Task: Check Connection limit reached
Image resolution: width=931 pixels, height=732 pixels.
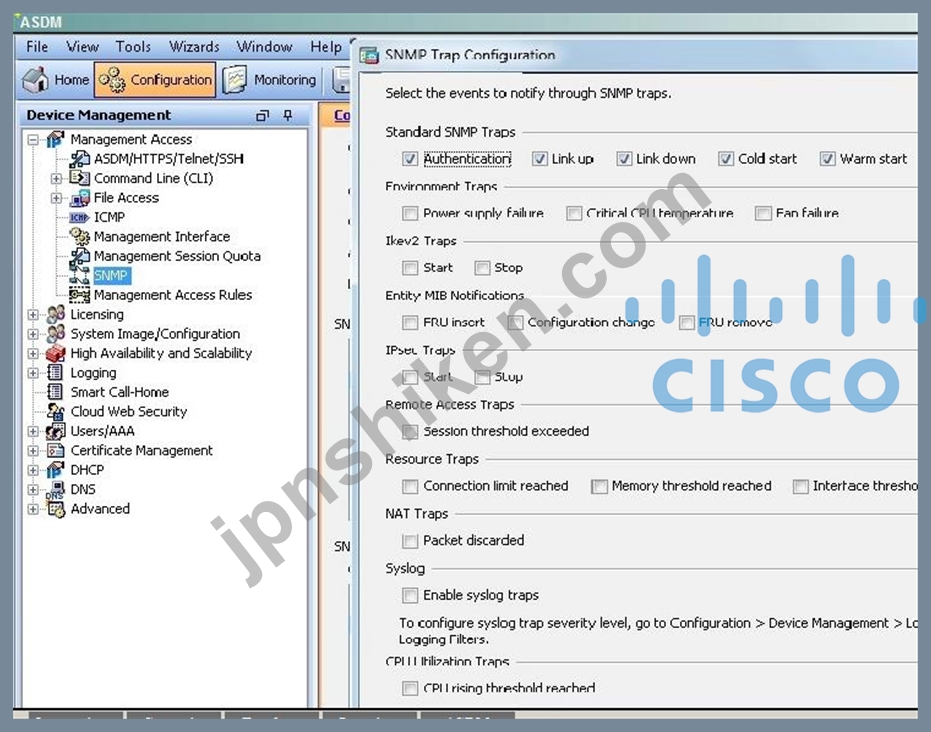Action: point(410,486)
